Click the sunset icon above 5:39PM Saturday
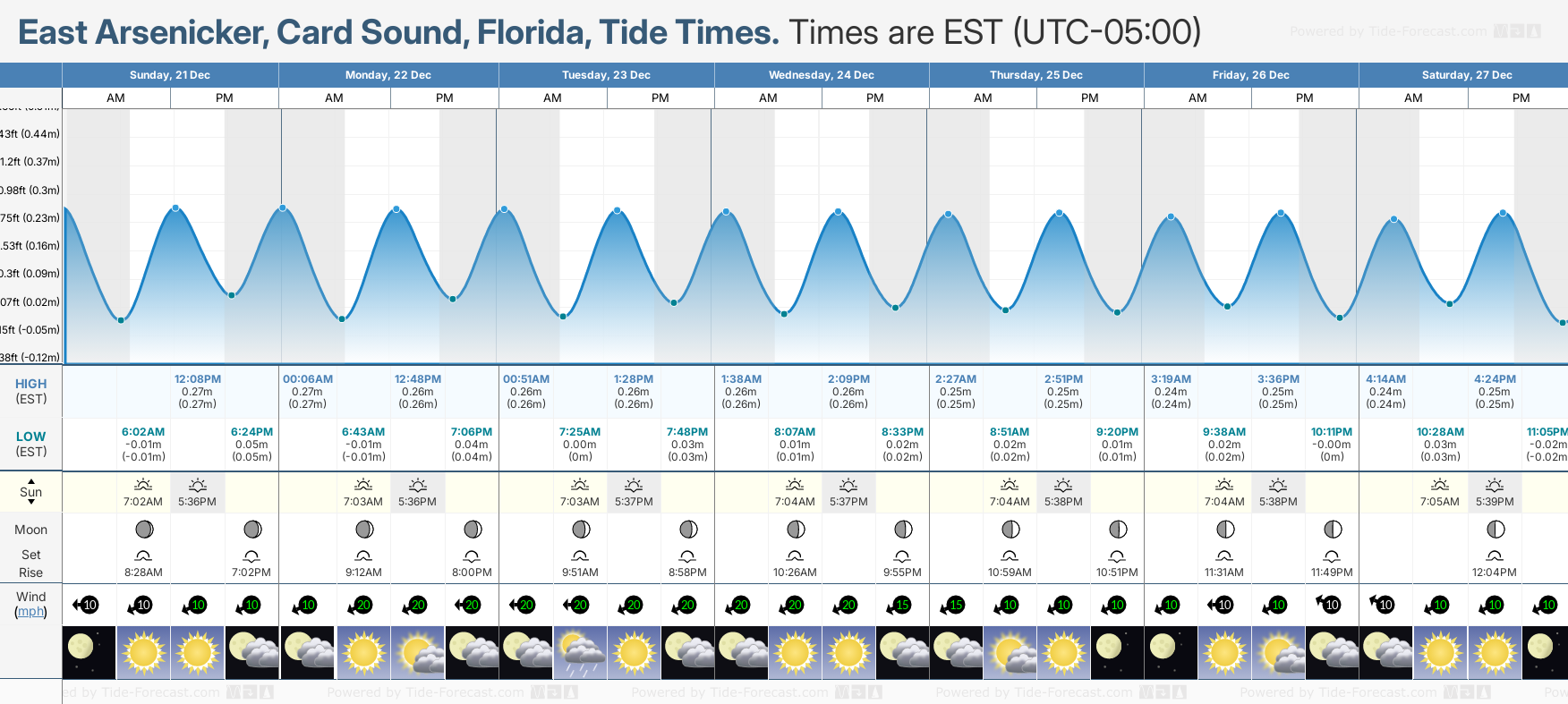The width and height of the screenshot is (1568, 704). click(1495, 485)
